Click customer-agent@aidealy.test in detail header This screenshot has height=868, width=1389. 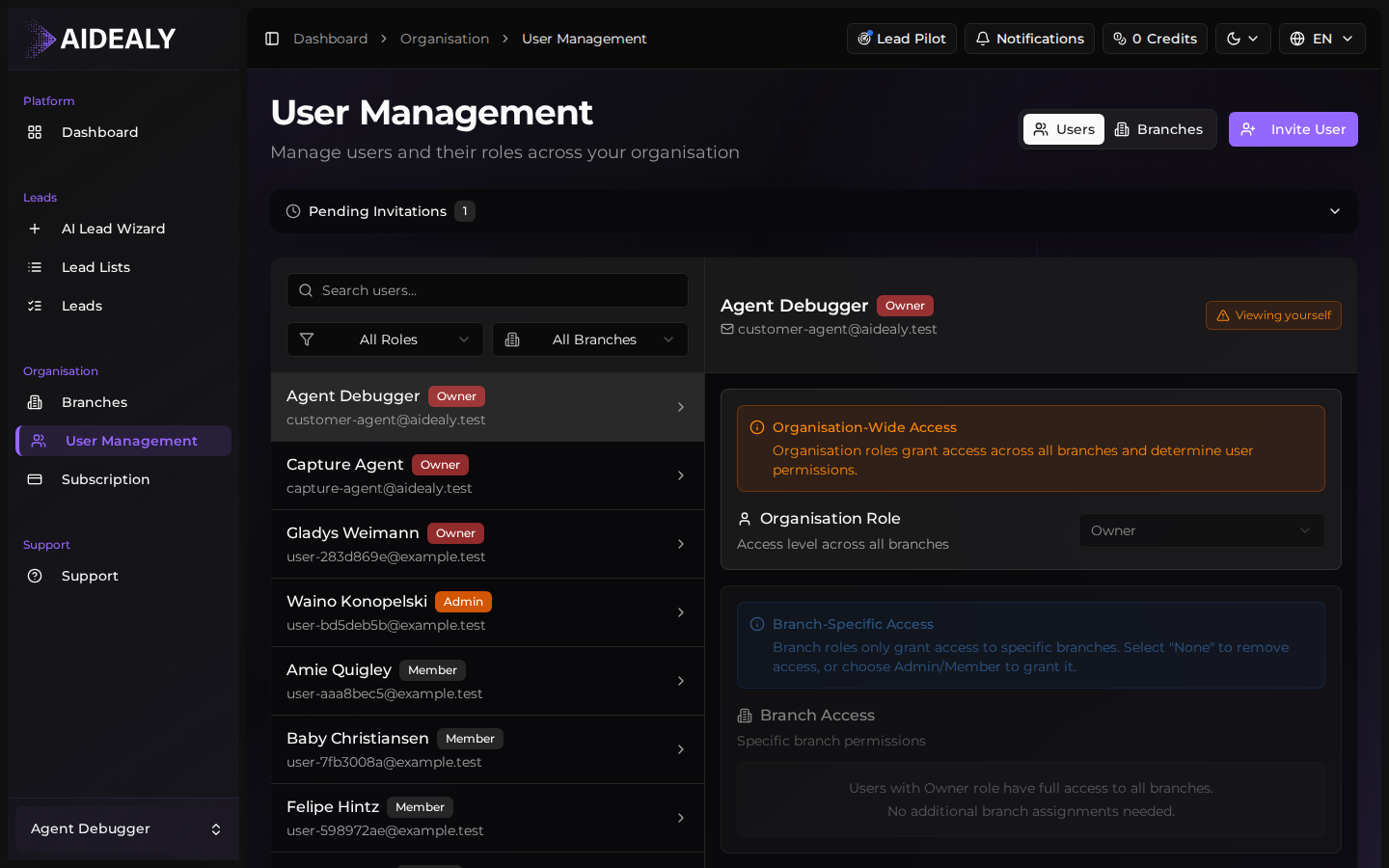pyautogui.click(x=837, y=329)
